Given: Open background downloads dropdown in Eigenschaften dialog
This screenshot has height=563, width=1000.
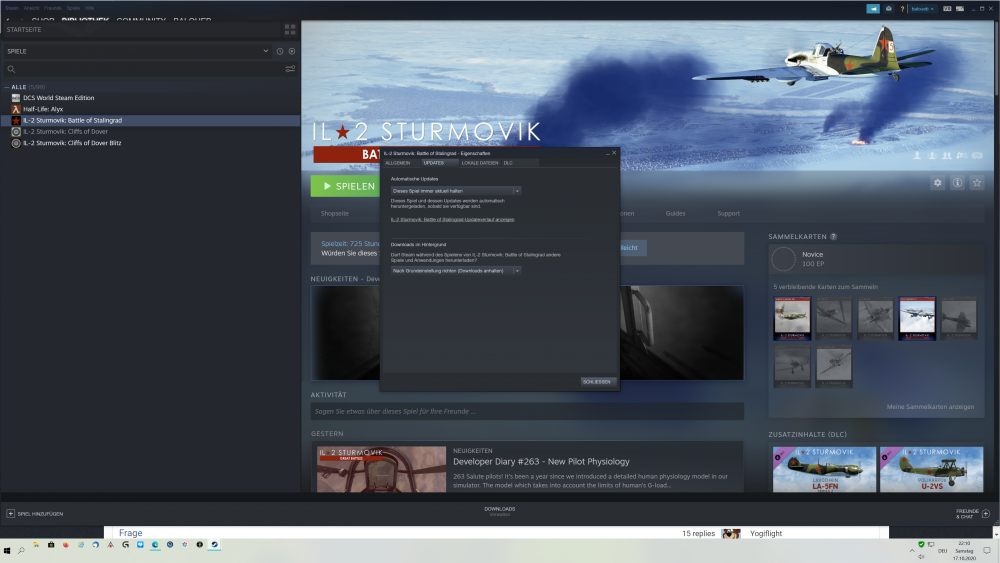Looking at the screenshot, I should (455, 270).
